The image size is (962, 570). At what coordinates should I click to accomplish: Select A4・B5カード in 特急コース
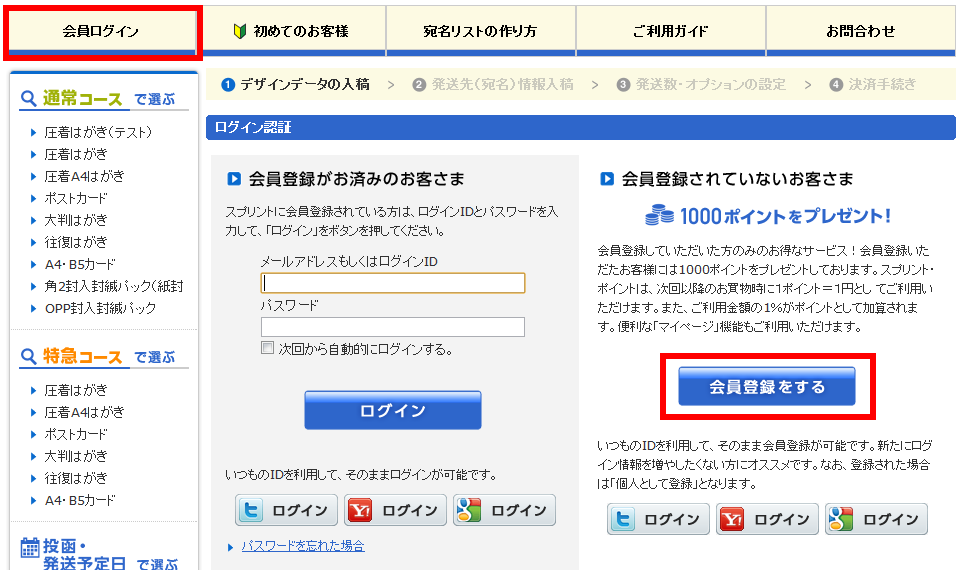[80, 500]
